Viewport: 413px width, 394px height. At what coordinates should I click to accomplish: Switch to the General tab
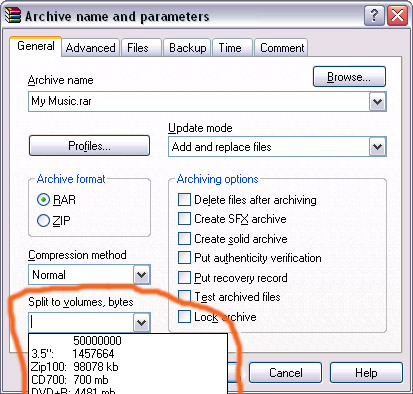point(36,46)
